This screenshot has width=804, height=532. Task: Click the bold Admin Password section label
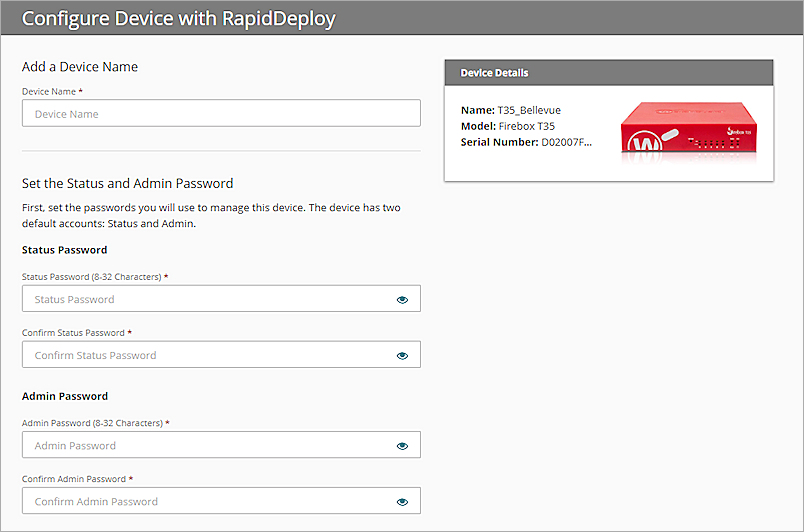tap(64, 396)
